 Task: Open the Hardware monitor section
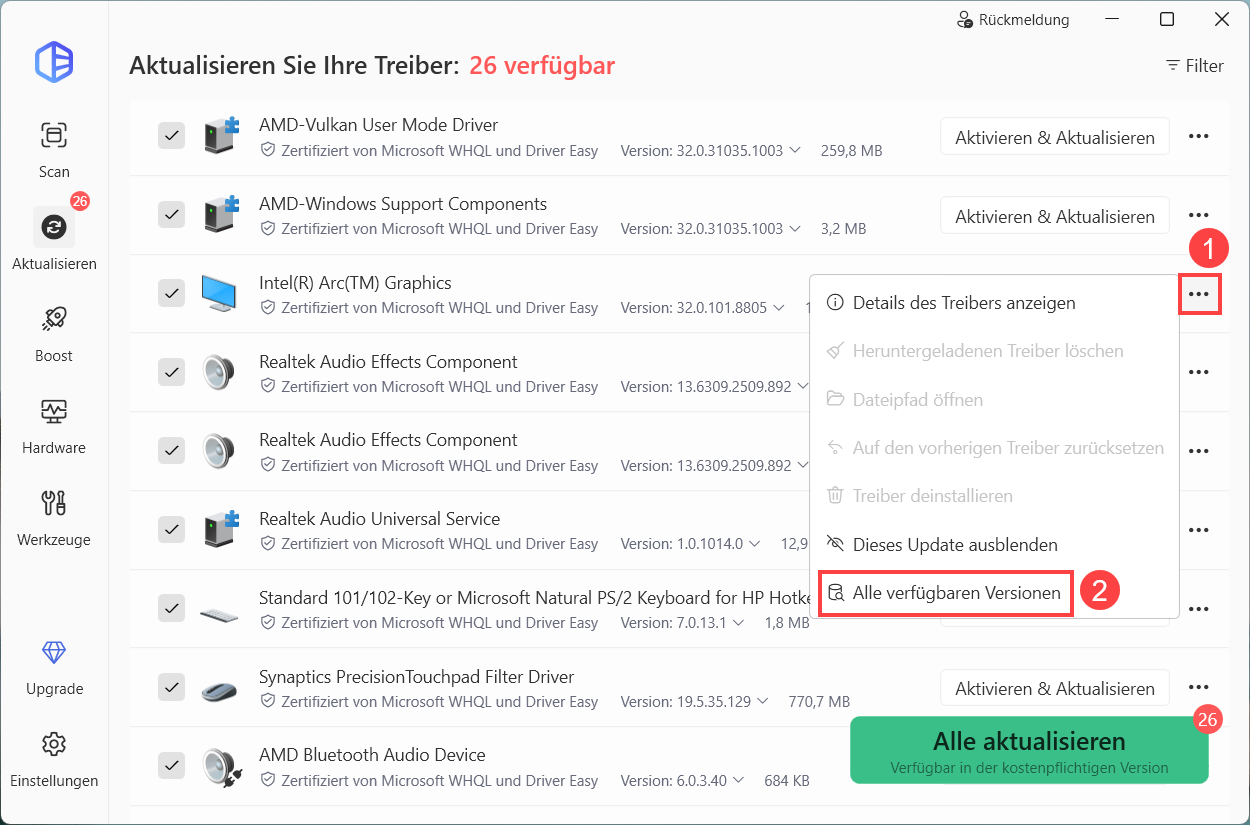[54, 425]
